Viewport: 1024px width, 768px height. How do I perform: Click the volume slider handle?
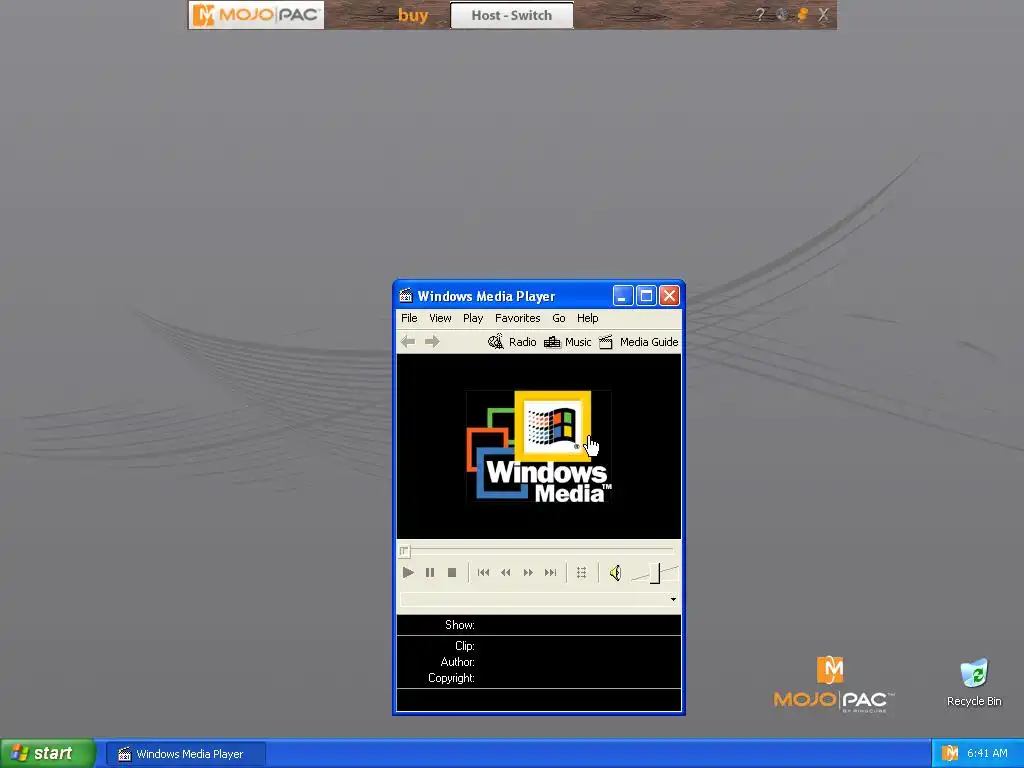[655, 573]
